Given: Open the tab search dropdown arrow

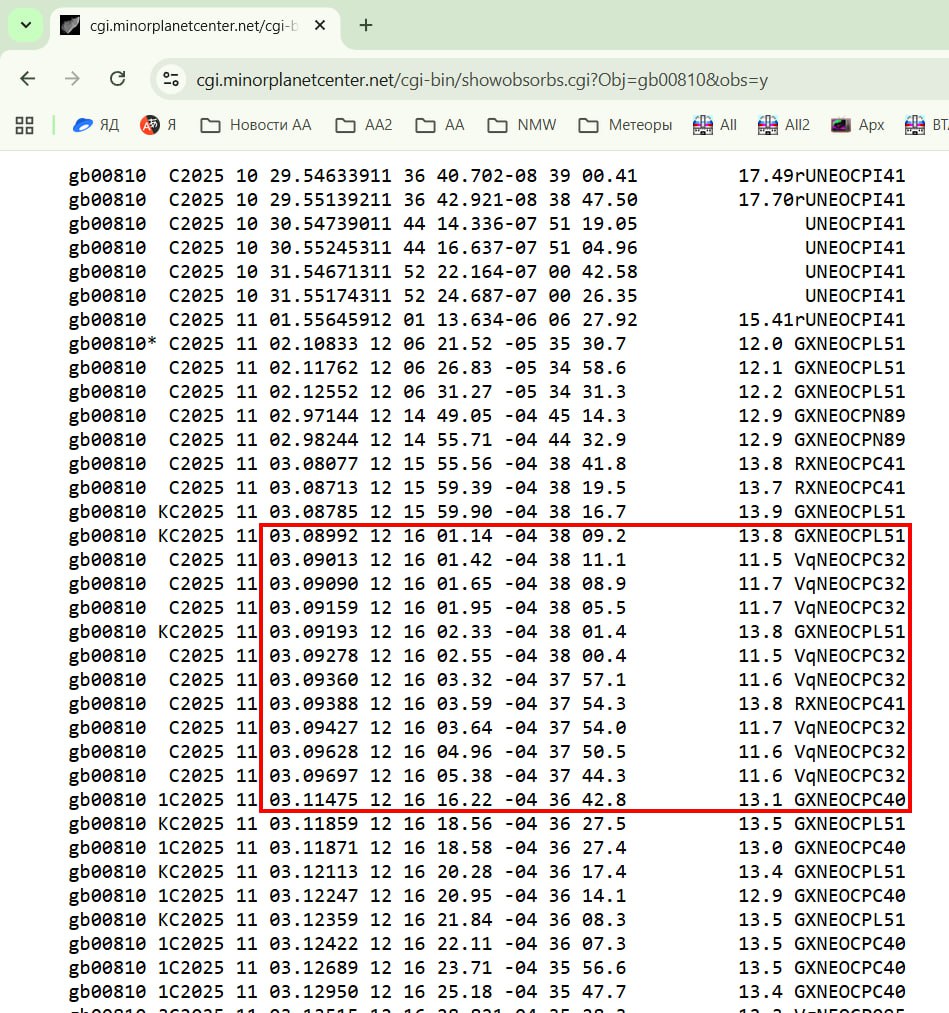Looking at the screenshot, I should pos(25,25).
